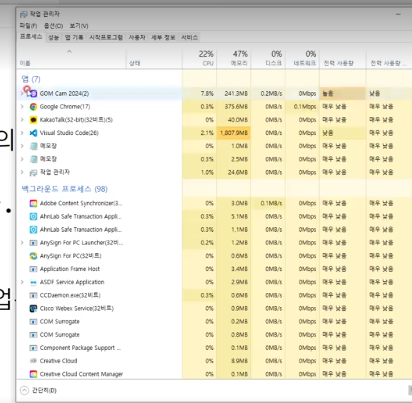
Task: Sort by the 이름 column header
Action: [71, 60]
